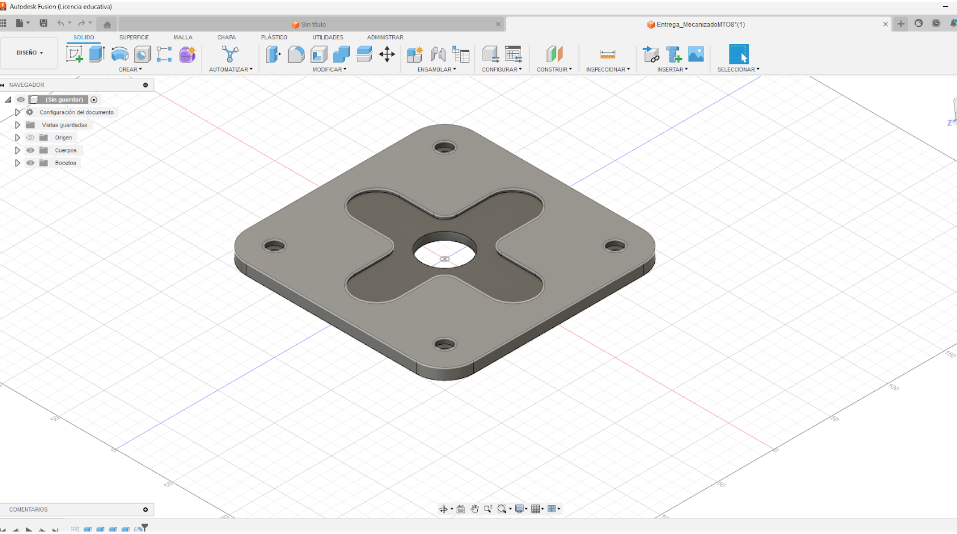Screen dimensions: 957x534
Task: Click the Move/Copy arrows icon
Action: pos(387,54)
